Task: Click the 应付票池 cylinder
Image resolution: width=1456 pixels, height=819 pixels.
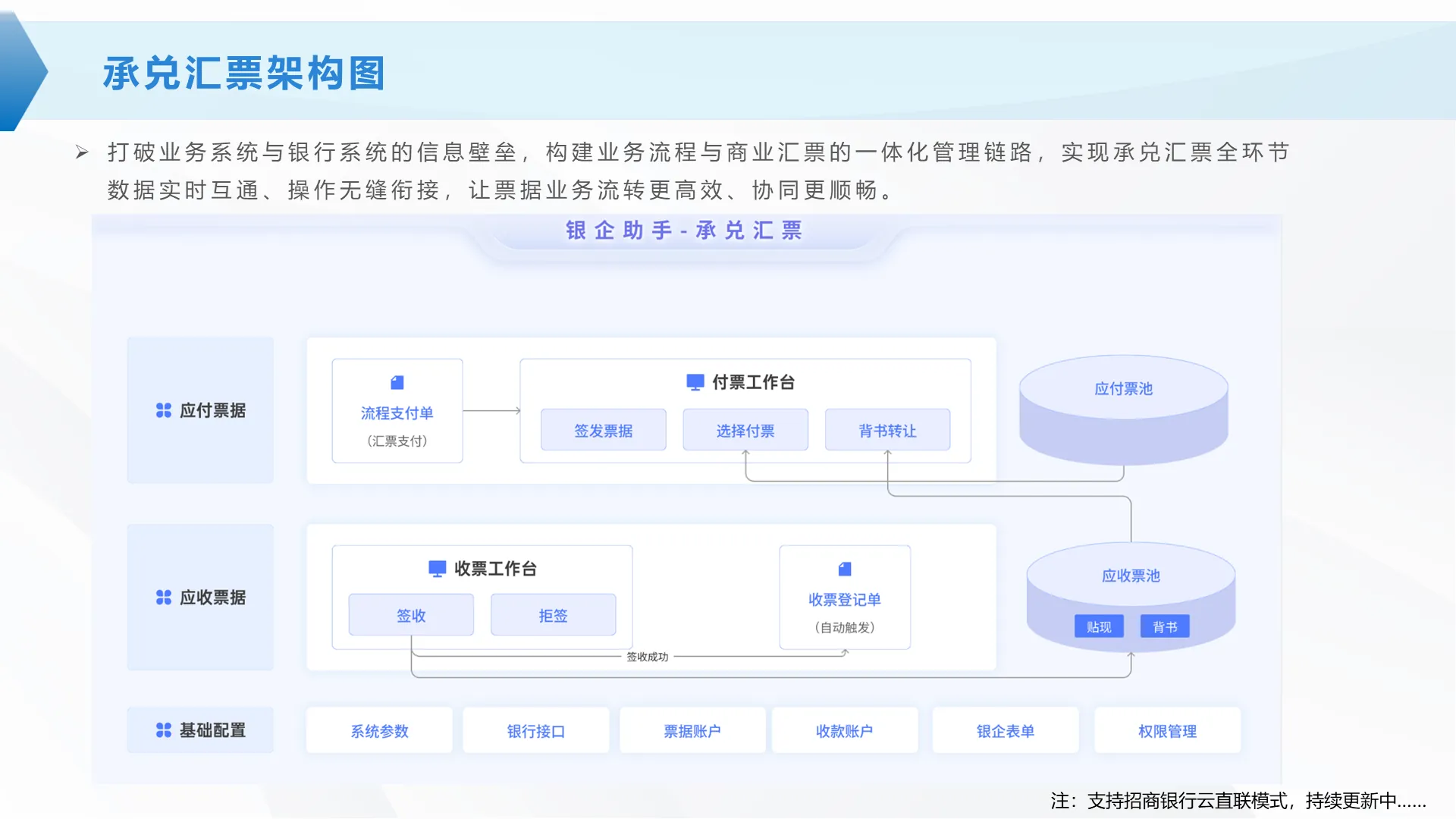Action: [x=1124, y=410]
